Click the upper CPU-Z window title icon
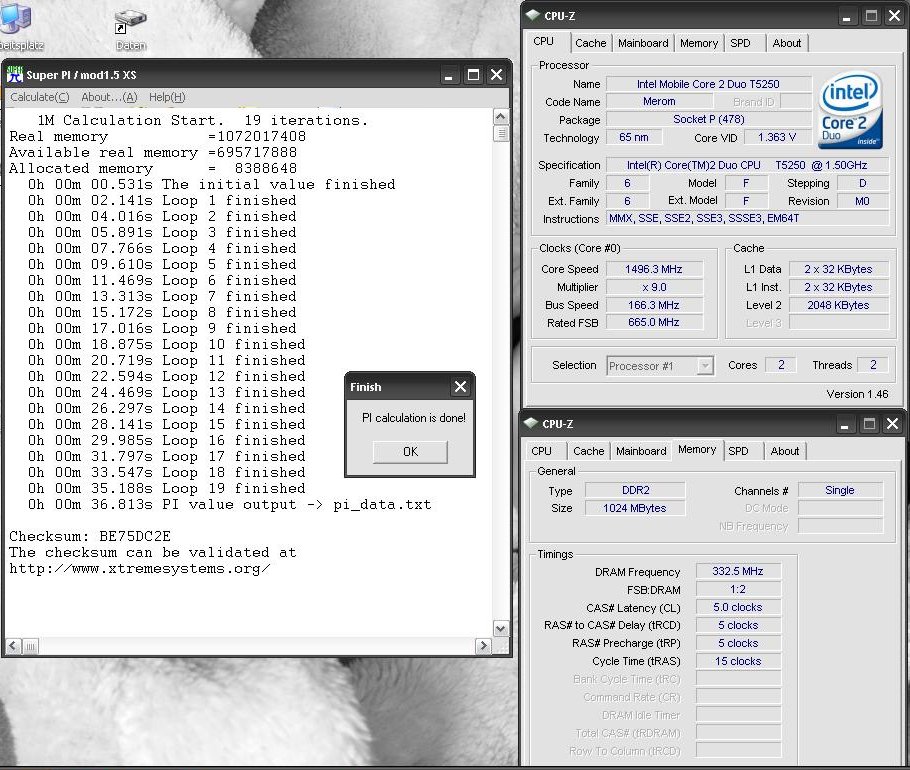This screenshot has height=770, width=910. click(x=532, y=16)
